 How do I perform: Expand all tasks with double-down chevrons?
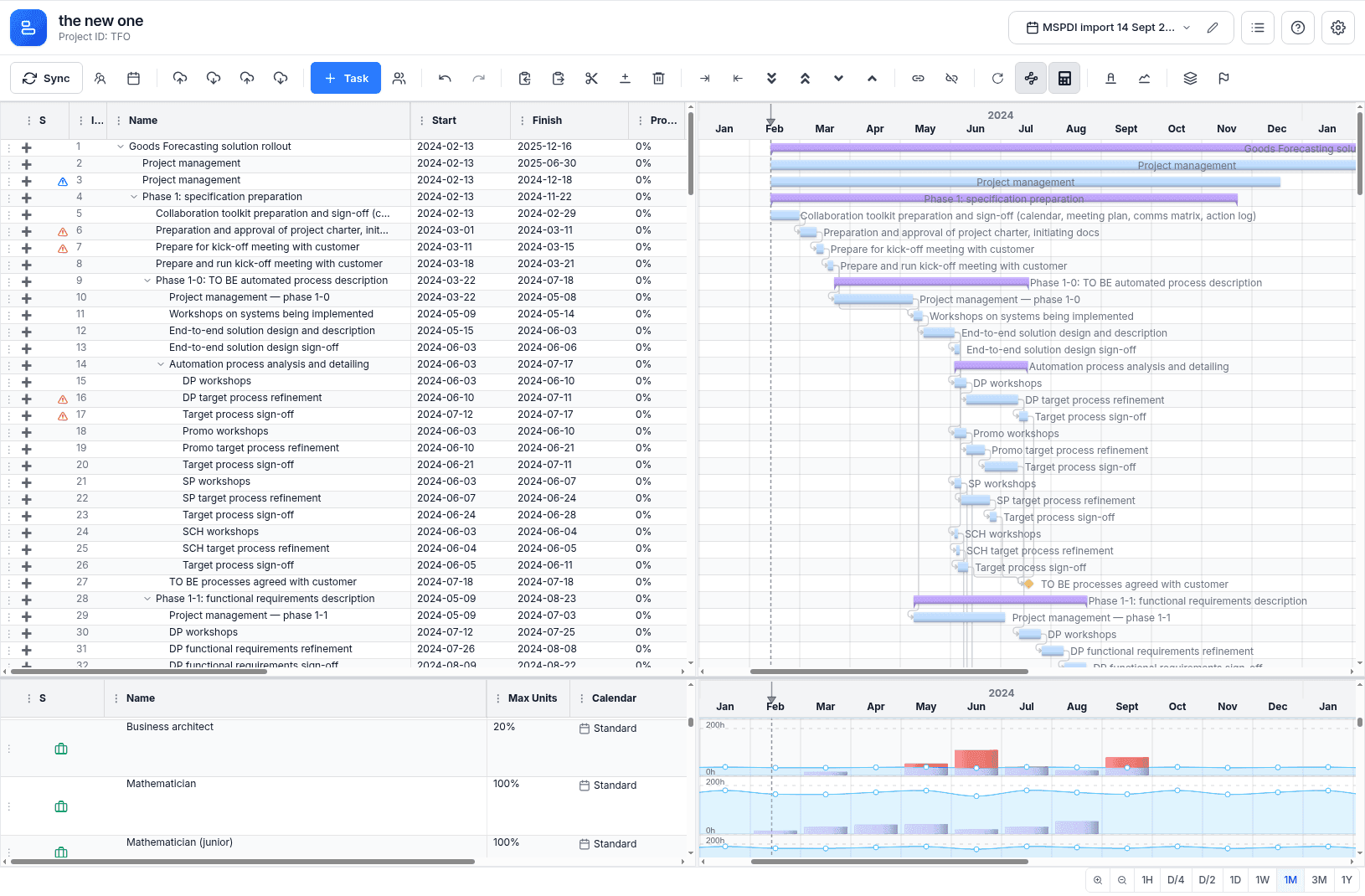tap(771, 78)
